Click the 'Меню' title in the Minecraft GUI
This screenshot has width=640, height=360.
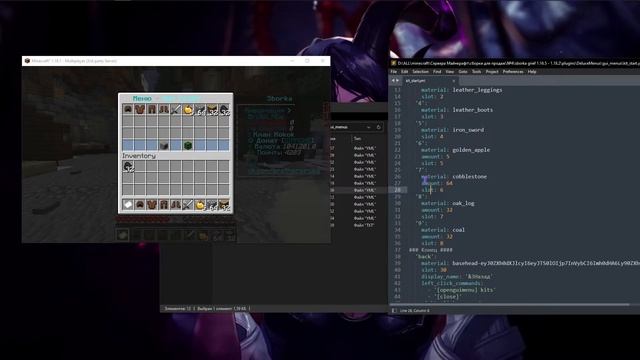[142, 98]
